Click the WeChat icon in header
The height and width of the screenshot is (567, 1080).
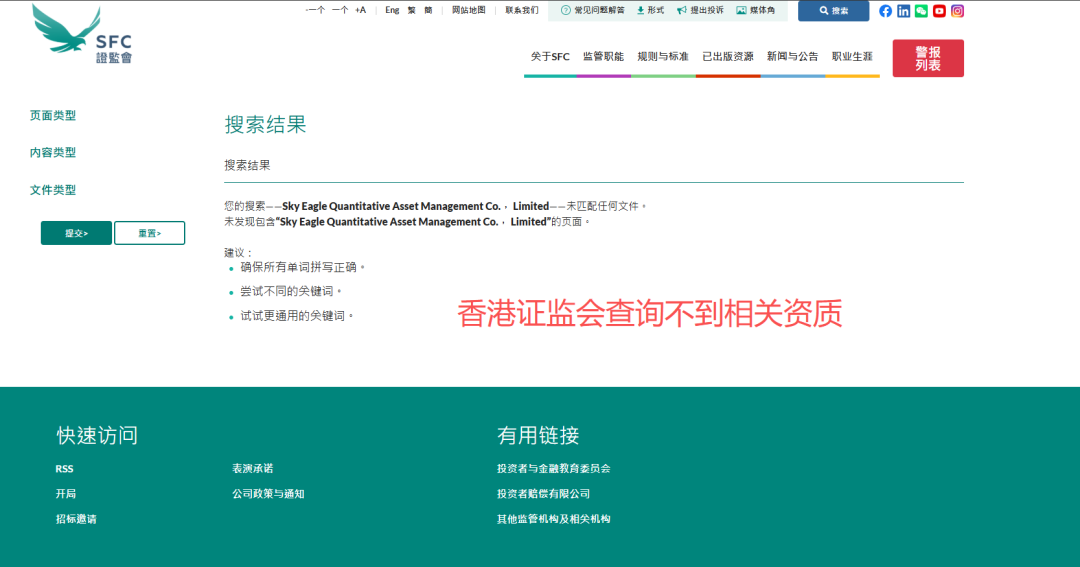[921, 11]
